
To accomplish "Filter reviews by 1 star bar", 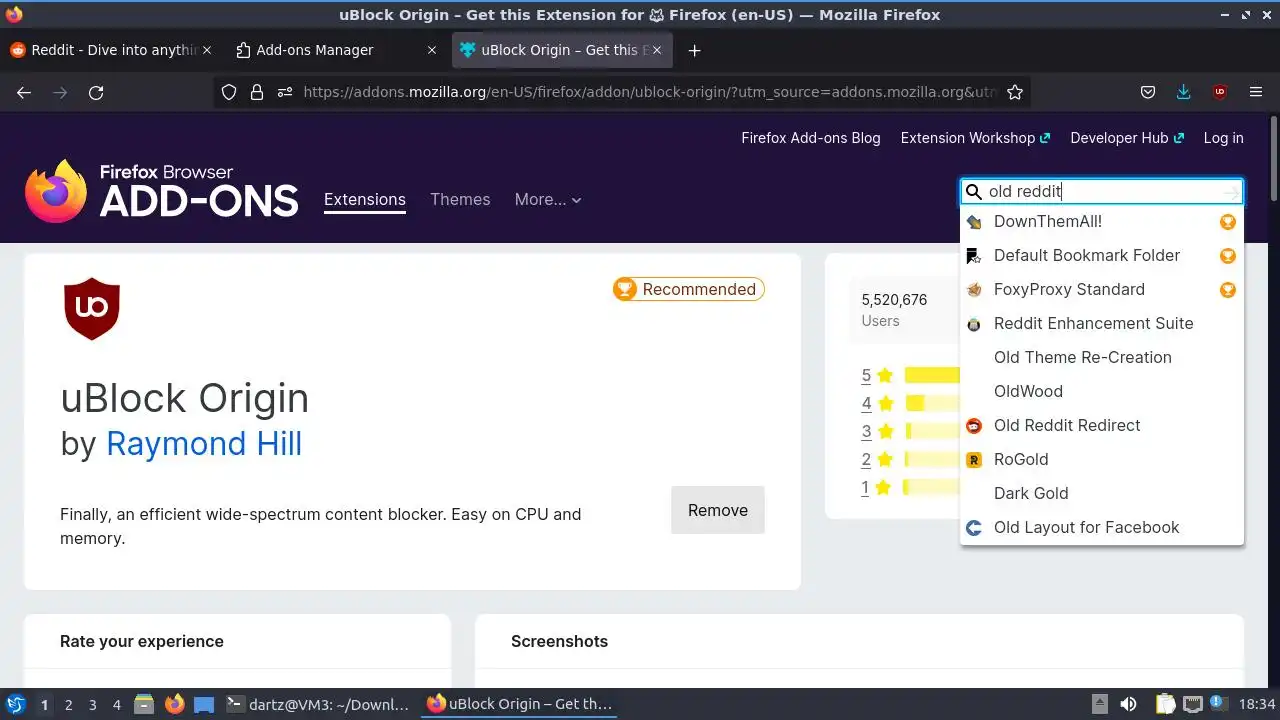I will tap(932, 487).
